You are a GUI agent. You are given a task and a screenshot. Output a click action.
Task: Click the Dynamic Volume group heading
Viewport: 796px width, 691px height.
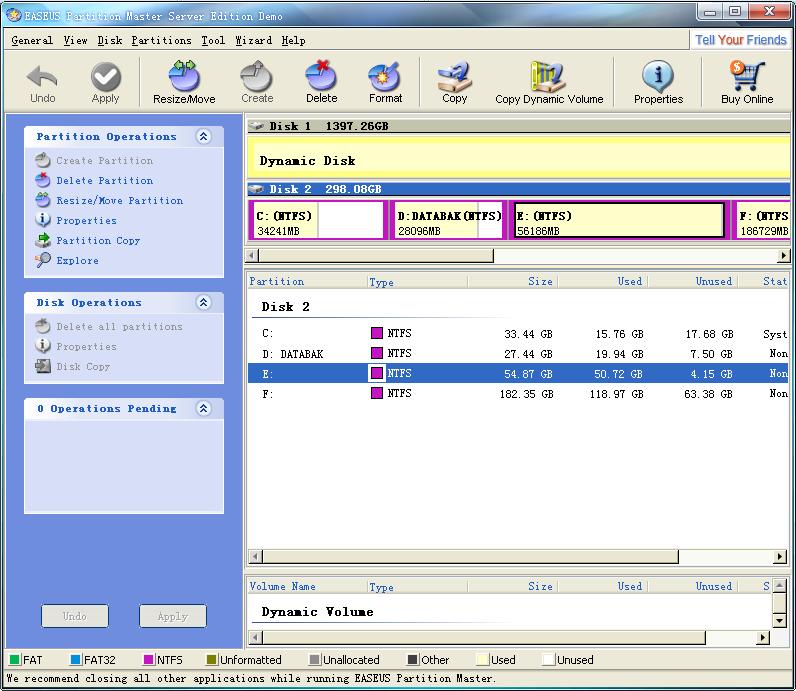[317, 612]
